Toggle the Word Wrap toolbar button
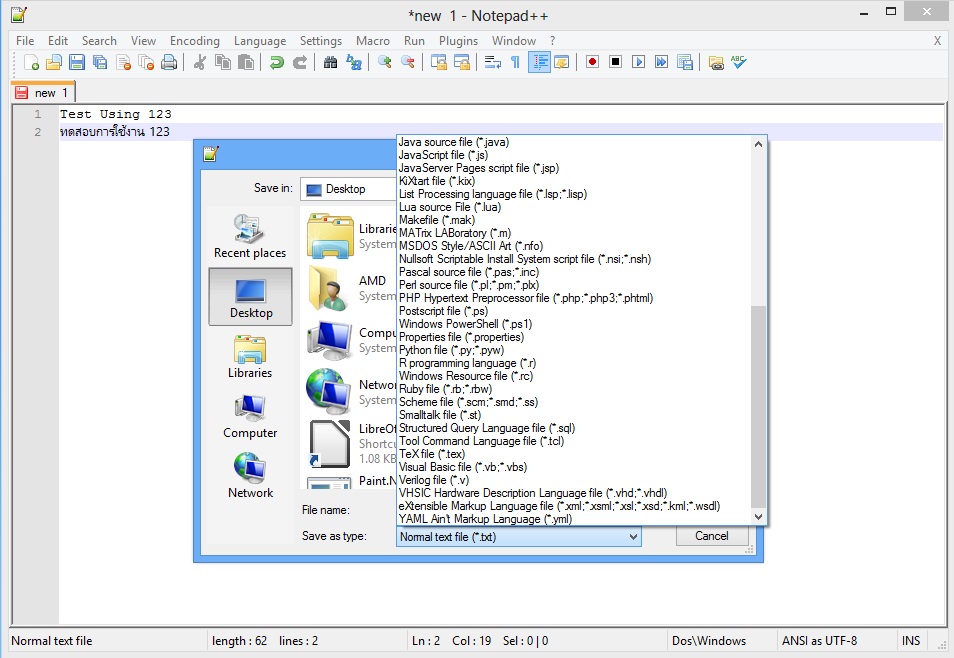This screenshot has width=954, height=658. pyautogui.click(x=493, y=62)
